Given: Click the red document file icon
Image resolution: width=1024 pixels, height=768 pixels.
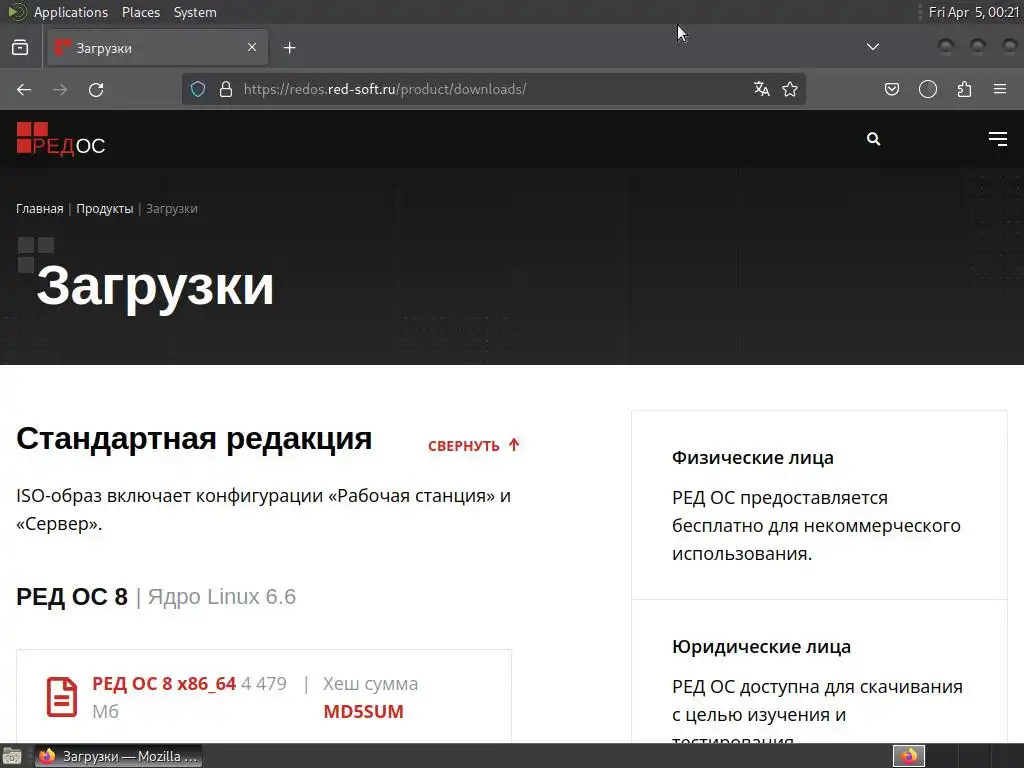Looking at the screenshot, I should (x=62, y=697).
